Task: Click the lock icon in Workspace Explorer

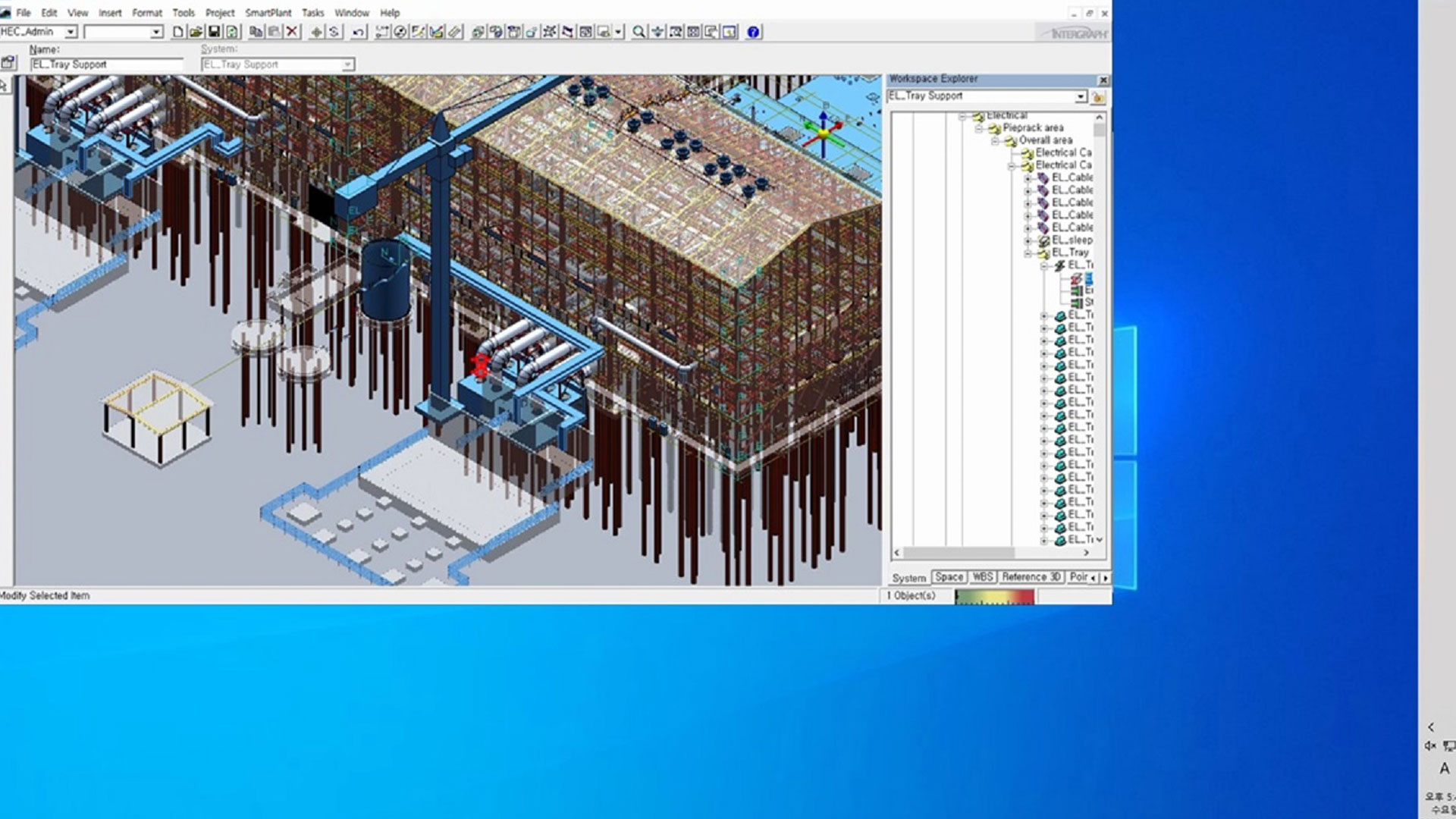Action: 1098,97
